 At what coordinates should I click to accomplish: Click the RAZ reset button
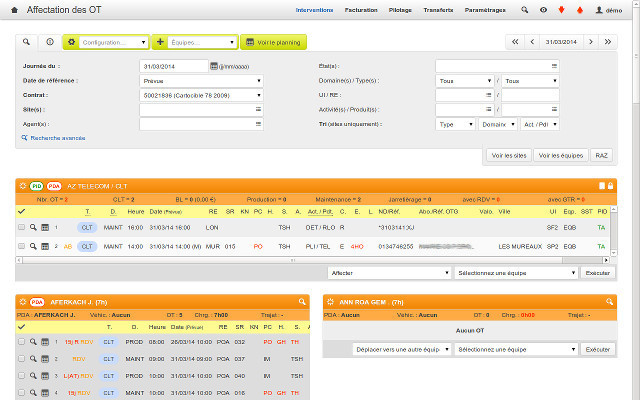pyautogui.click(x=602, y=156)
